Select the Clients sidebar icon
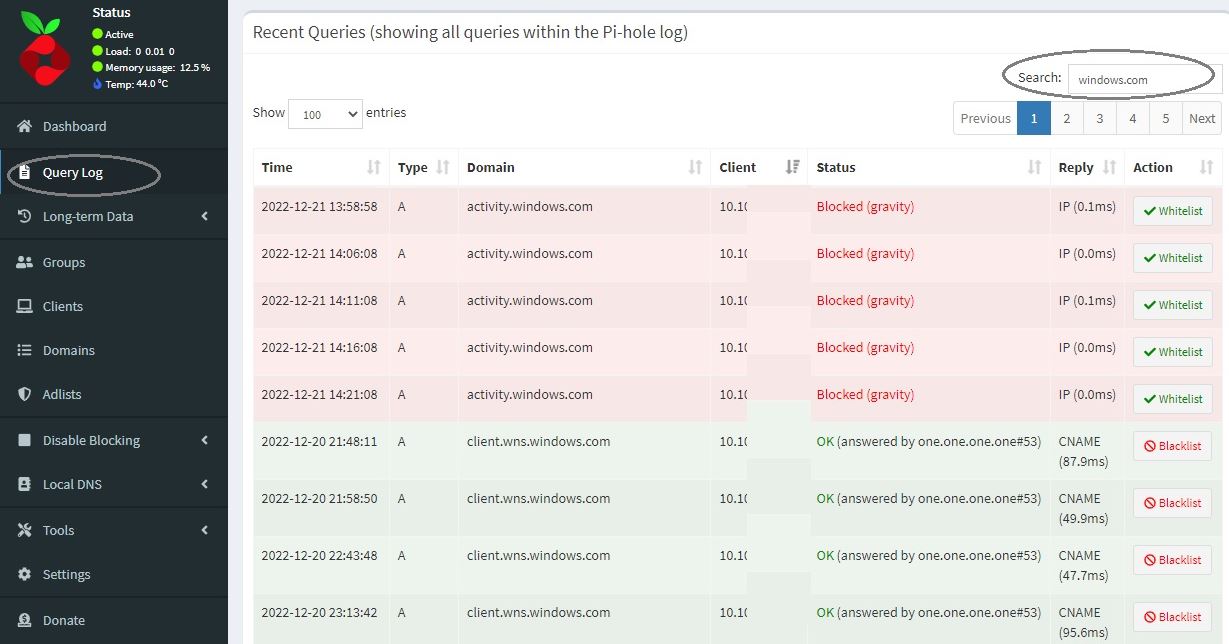This screenshot has height=644, width=1229. [x=25, y=307]
